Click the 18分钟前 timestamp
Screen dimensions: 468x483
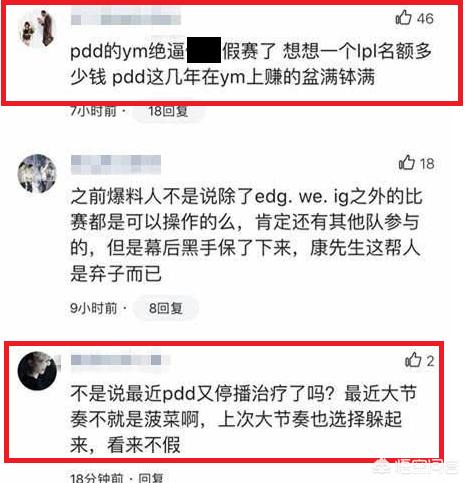[x=97, y=478]
